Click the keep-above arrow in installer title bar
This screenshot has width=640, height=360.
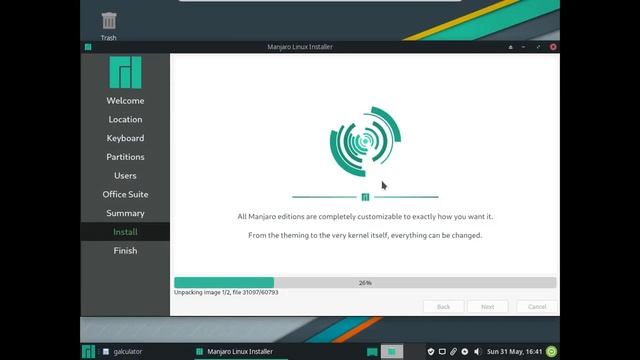(510, 47)
